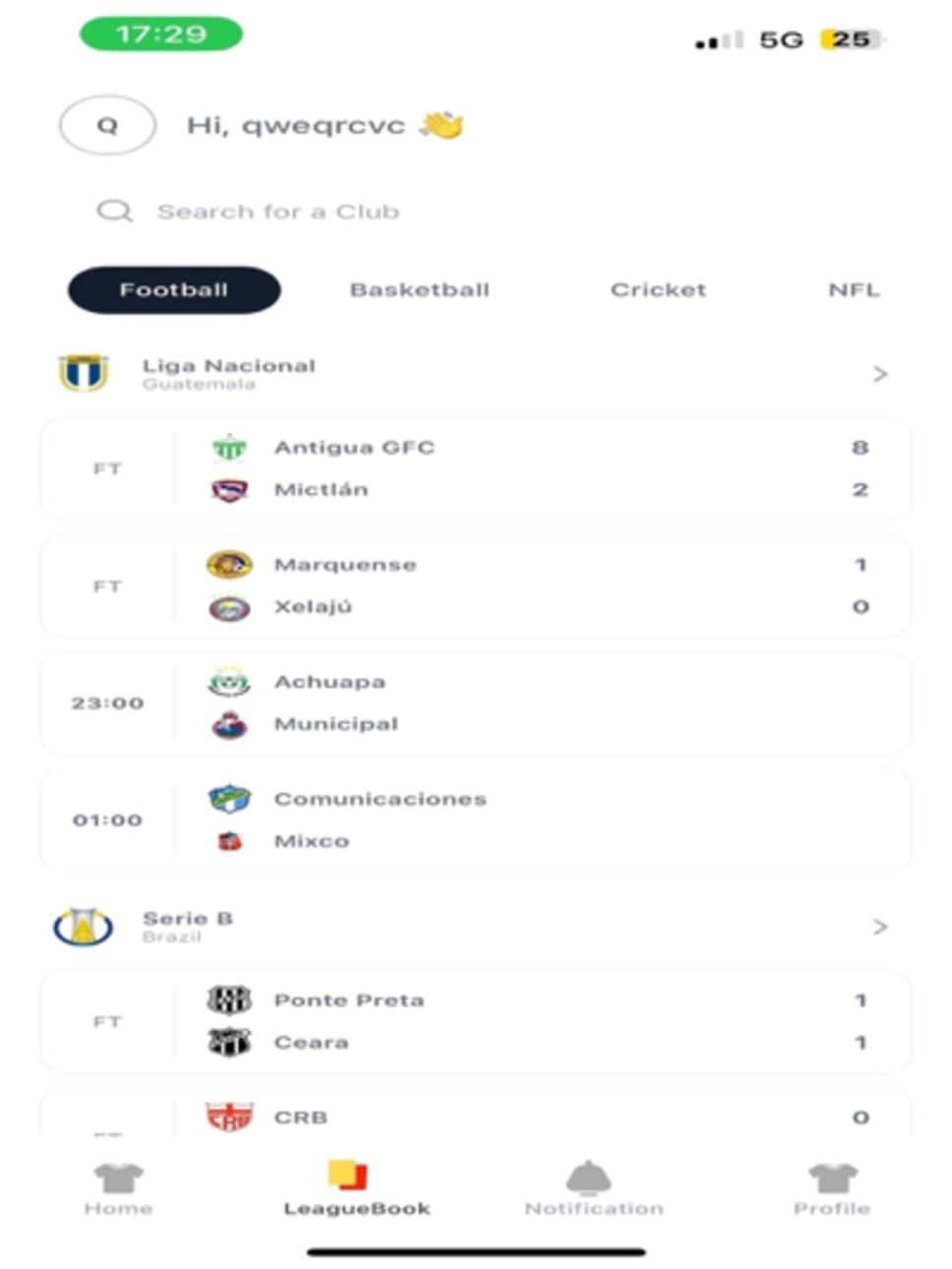
Task: Select the Antigua GFC team badge
Action: [x=230, y=448]
